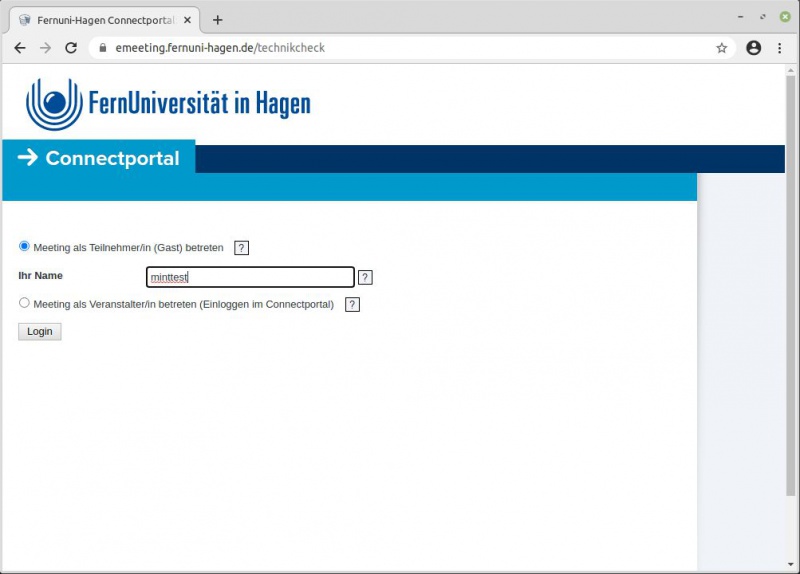Viewport: 800px width, 574px height.
Task: Minimize the browser window
Action: pyautogui.click(x=740, y=17)
